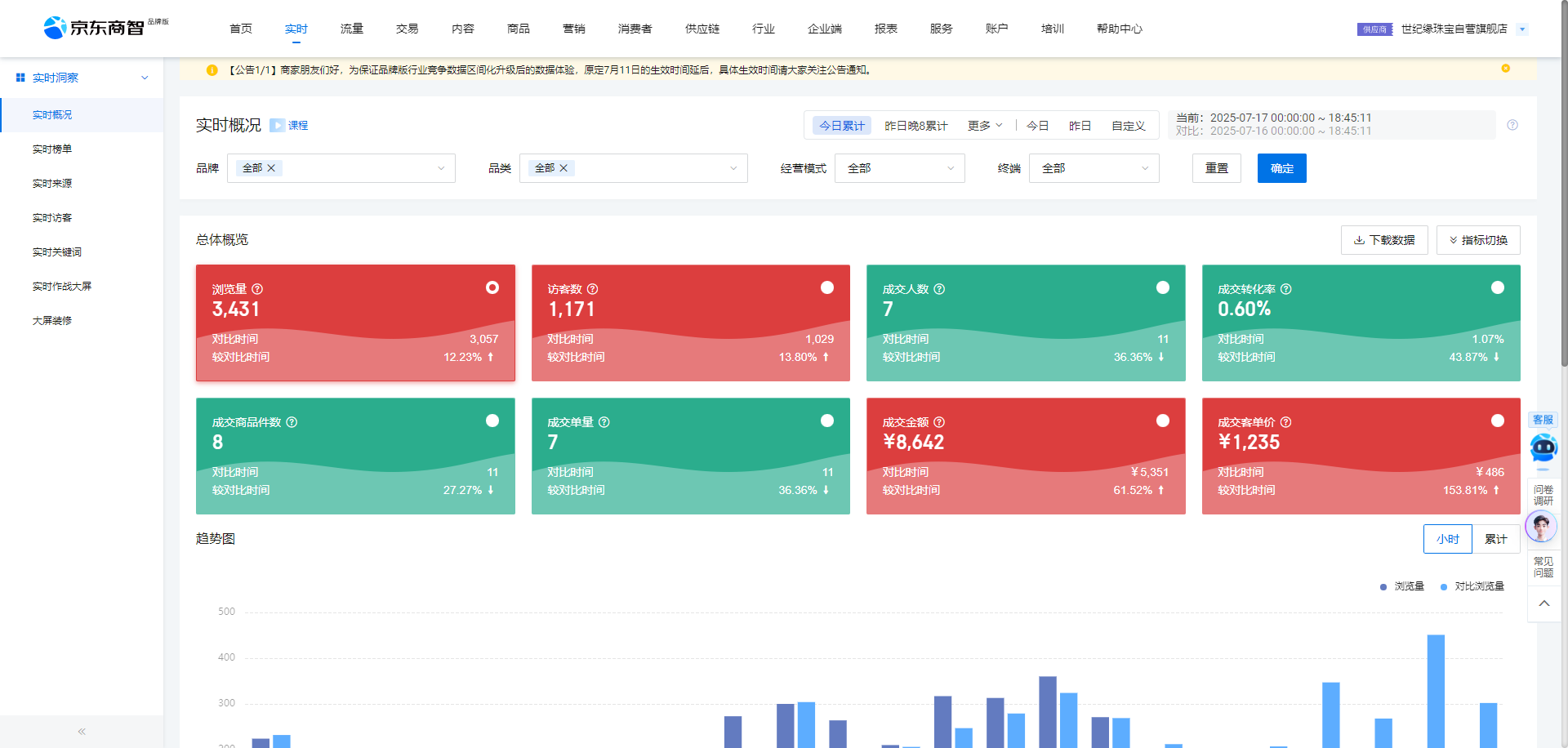Open the 终端 dropdown
The height and width of the screenshot is (748, 1568).
[x=1094, y=168]
